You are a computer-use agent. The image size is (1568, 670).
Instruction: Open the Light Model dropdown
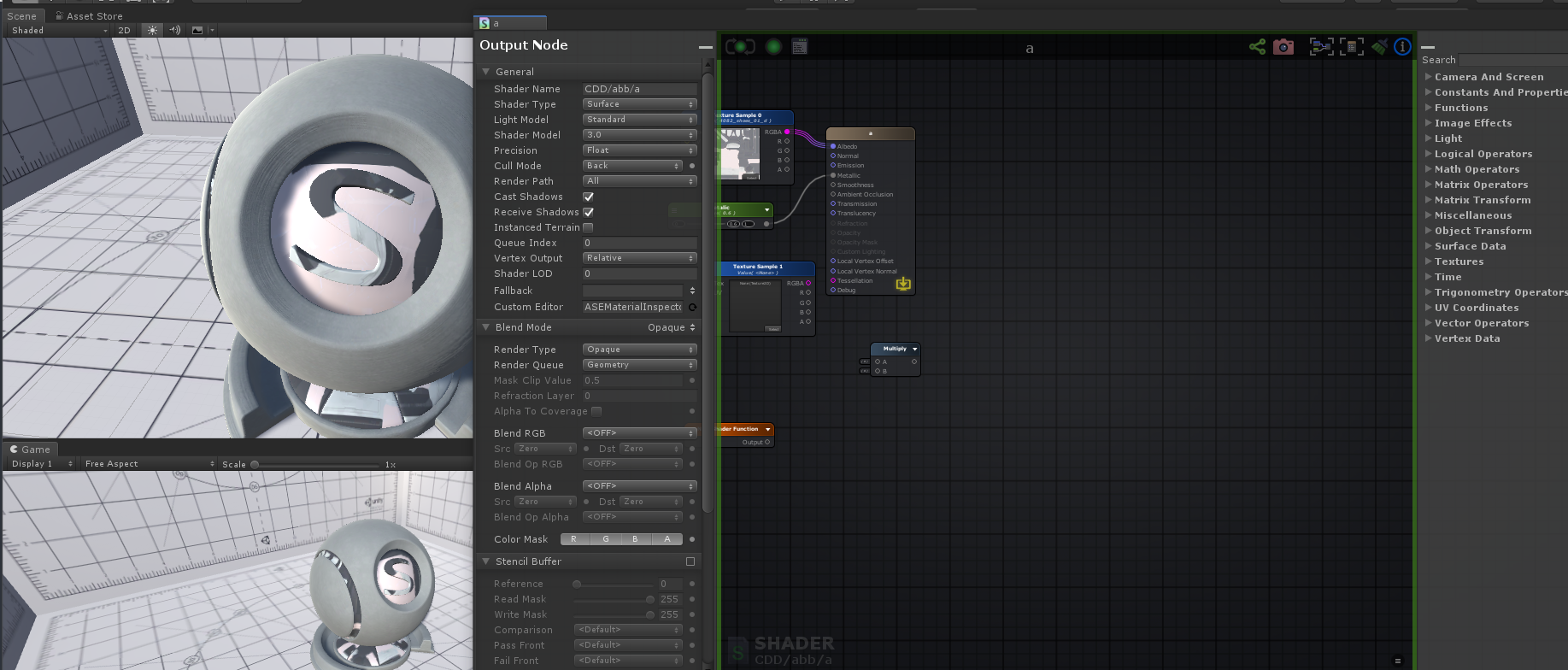(x=640, y=120)
